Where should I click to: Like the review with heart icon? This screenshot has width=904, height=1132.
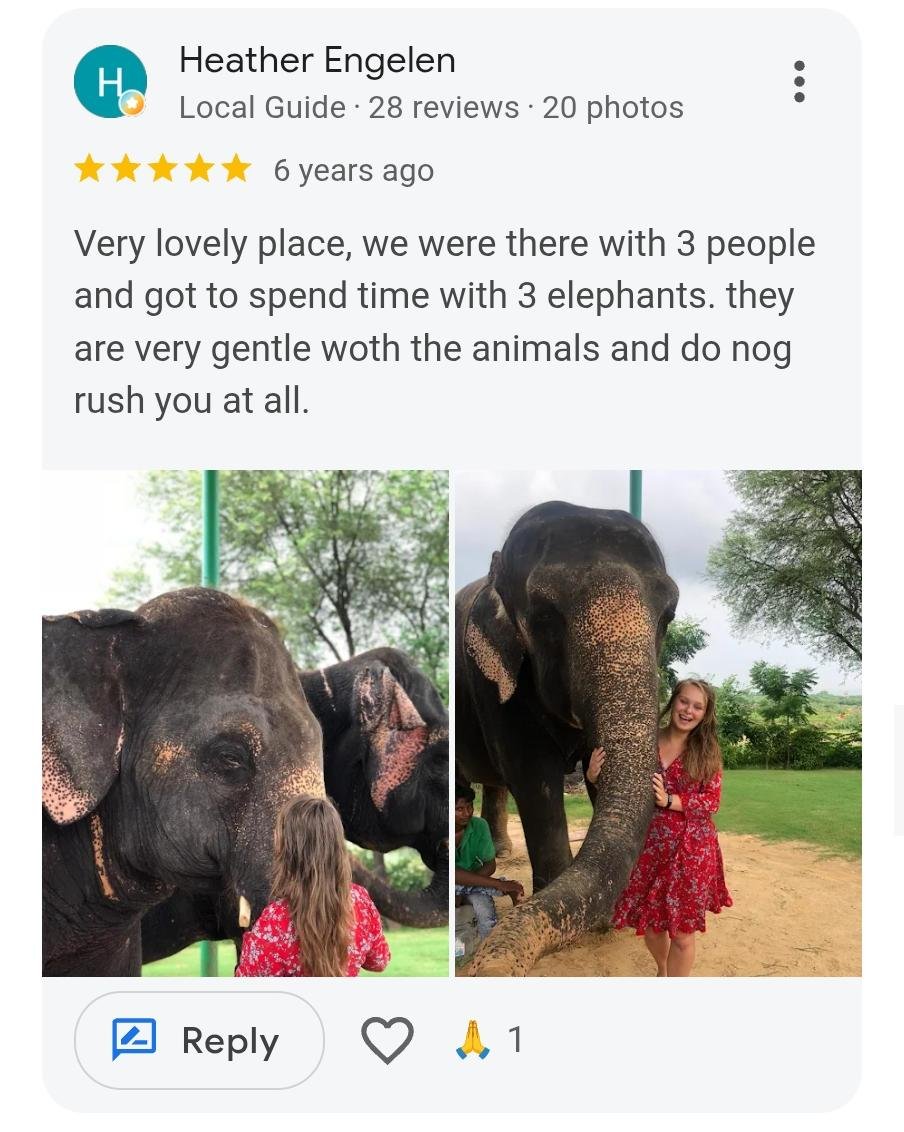[387, 1040]
